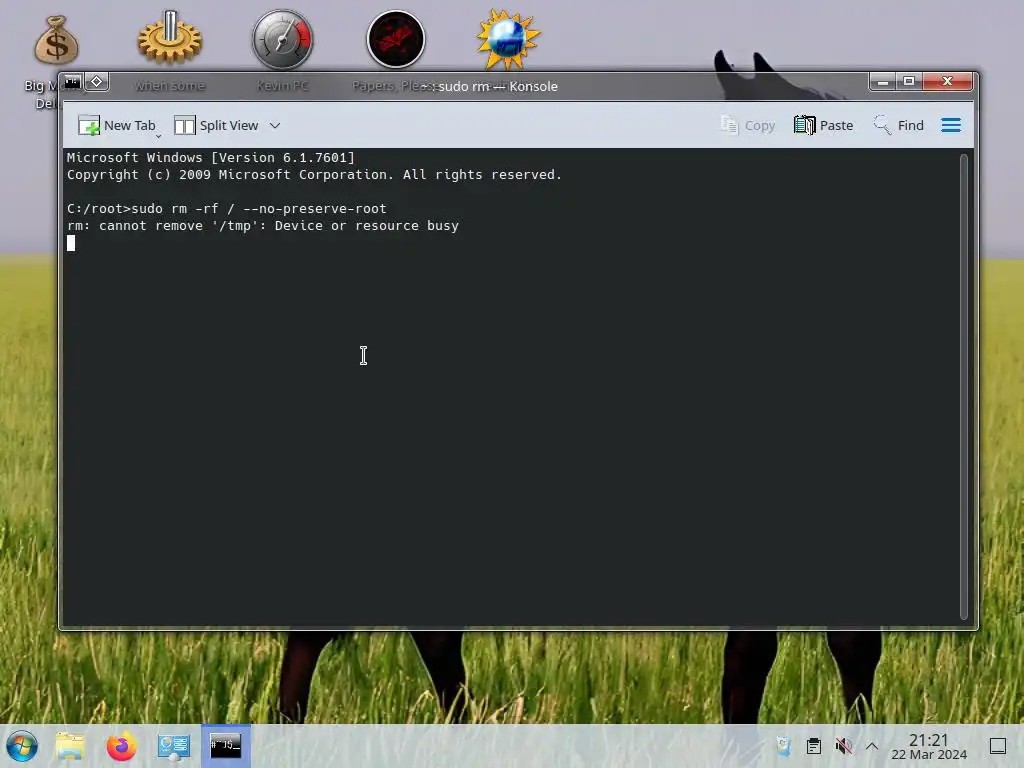Open the golden gear desktop icon
This screenshot has width=1024, height=768.
[x=170, y=38]
